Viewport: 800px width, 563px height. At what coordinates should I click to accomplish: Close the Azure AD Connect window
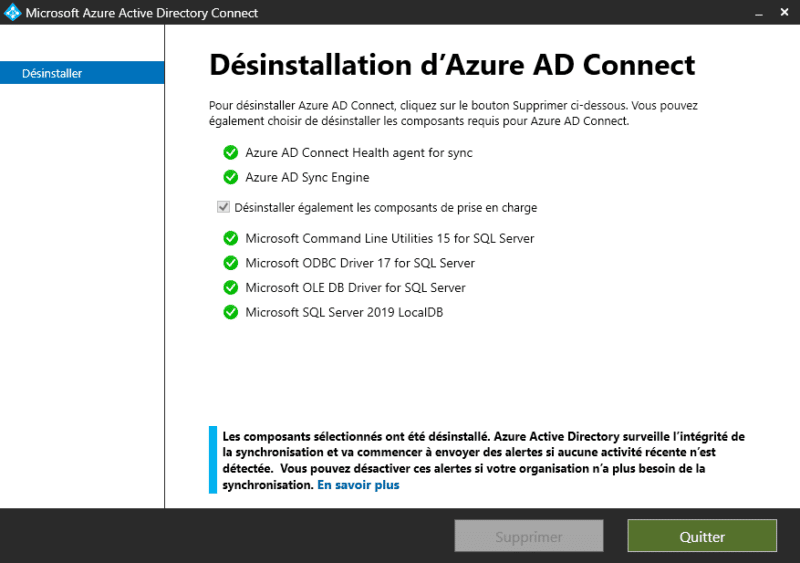tap(784, 12)
